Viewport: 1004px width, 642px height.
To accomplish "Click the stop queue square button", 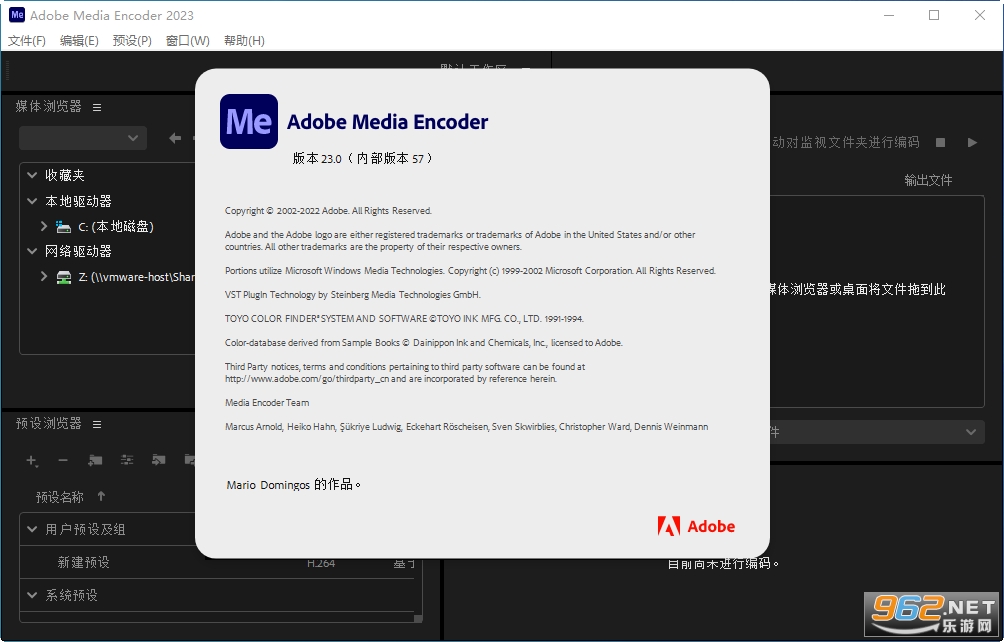I will point(941,142).
